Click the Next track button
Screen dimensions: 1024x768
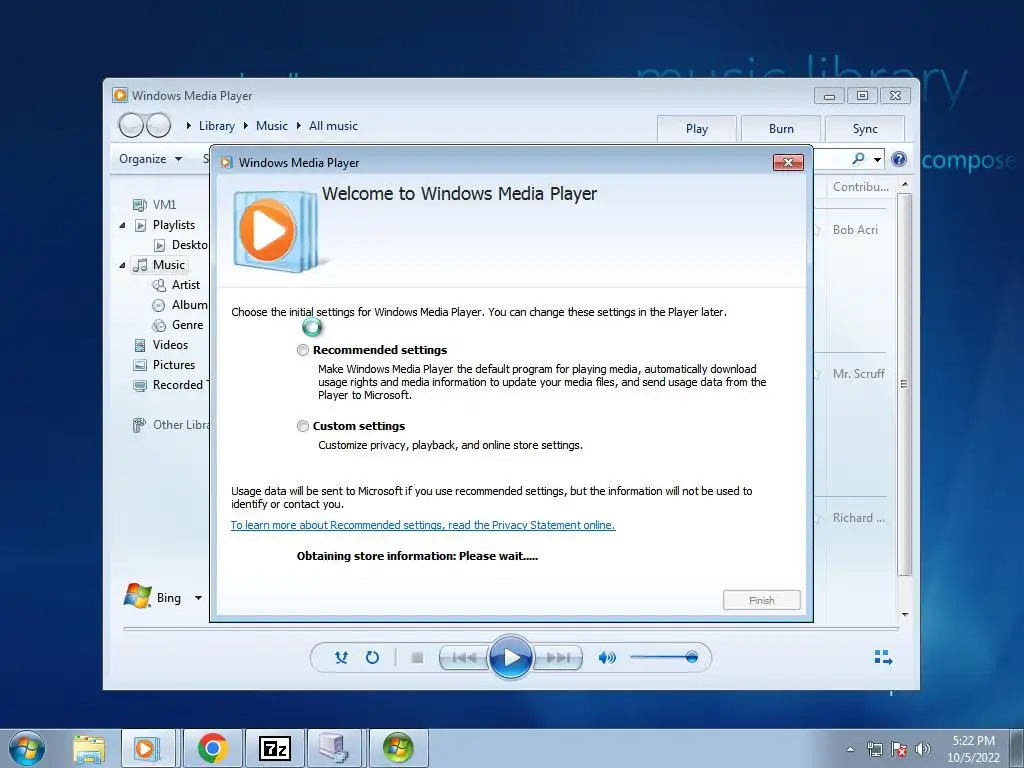point(557,658)
